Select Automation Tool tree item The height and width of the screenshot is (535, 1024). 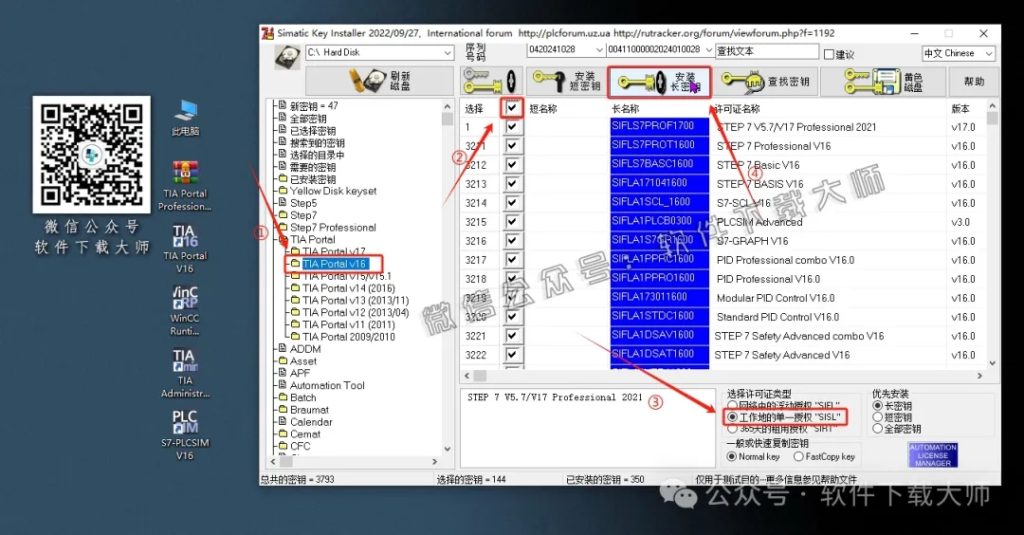click(327, 385)
